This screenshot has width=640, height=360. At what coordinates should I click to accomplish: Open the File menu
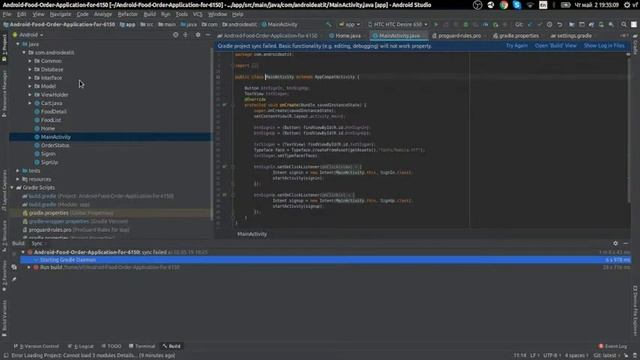click(x=7, y=14)
